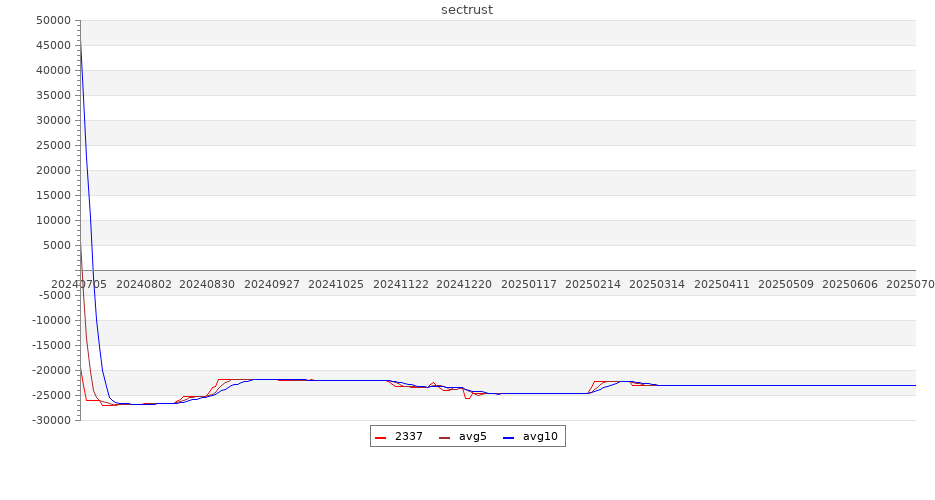
Task: Toggle the avg10 series legend label
Action: pyautogui.click(x=540, y=437)
